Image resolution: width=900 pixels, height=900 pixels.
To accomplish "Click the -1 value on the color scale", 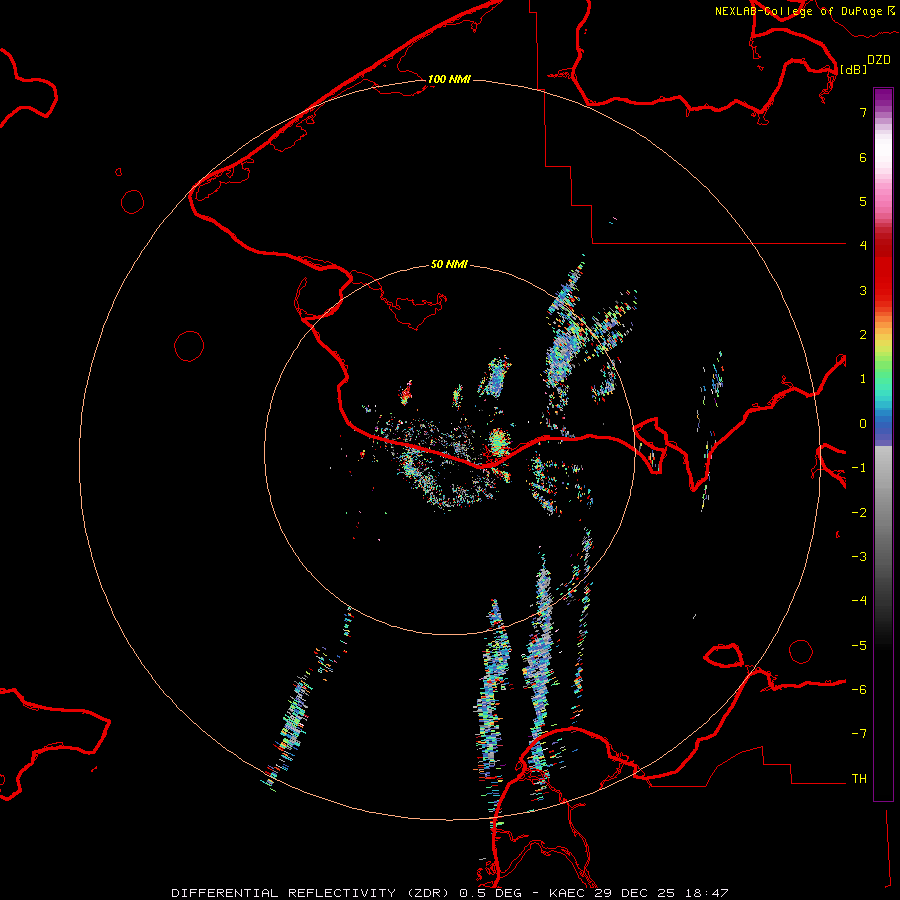I will click(859, 468).
